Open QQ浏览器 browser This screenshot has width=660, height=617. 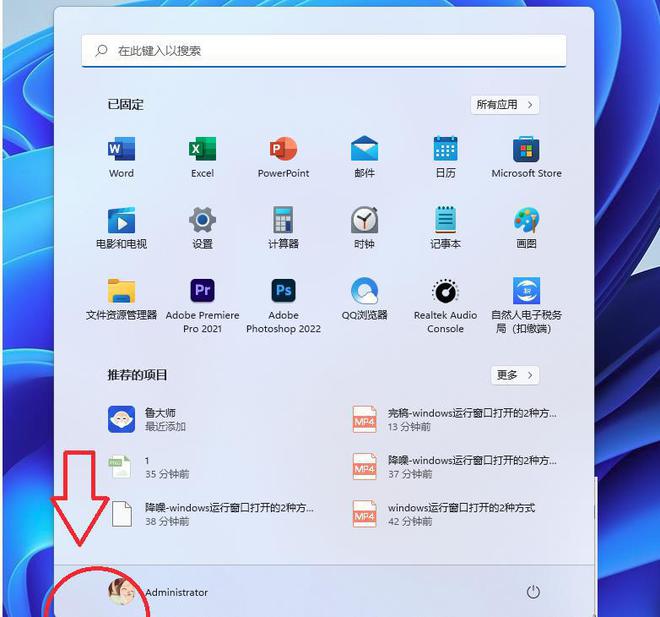point(365,299)
